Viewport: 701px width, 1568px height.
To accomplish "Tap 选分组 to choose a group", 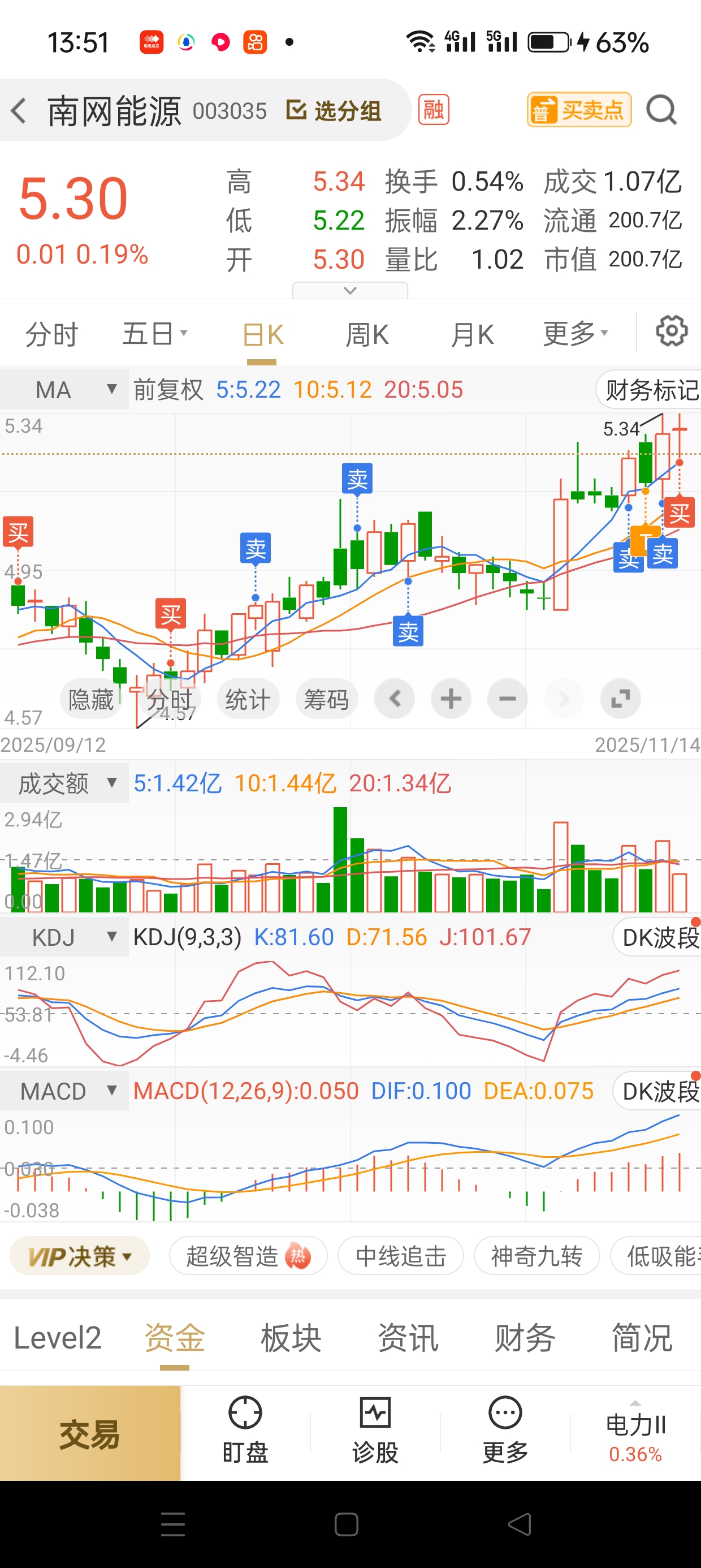I will 334,111.
